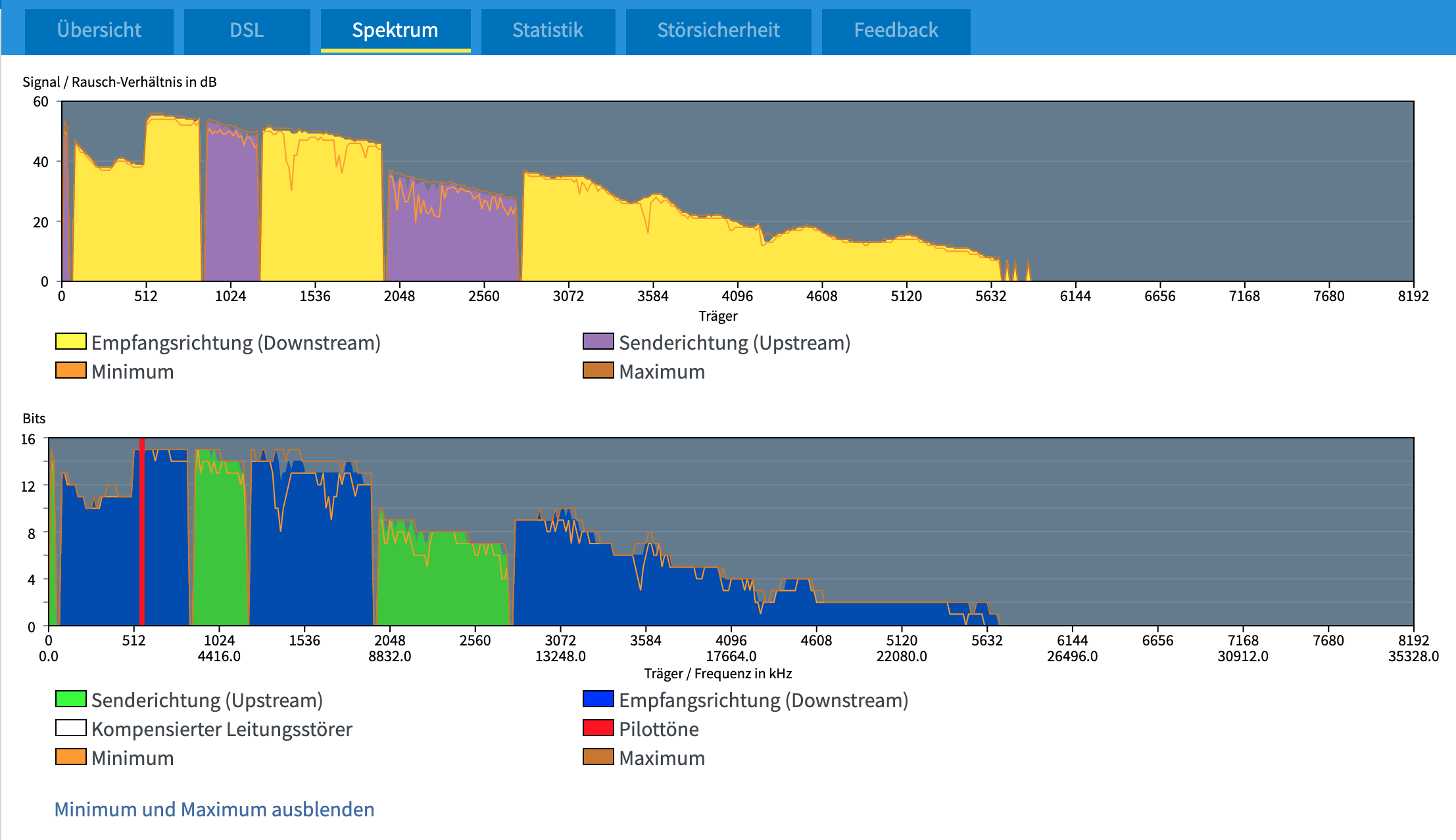Click 'Kompensierter Leitungsstörer' legend label
This screenshot has width=1456, height=840.
coord(222,729)
